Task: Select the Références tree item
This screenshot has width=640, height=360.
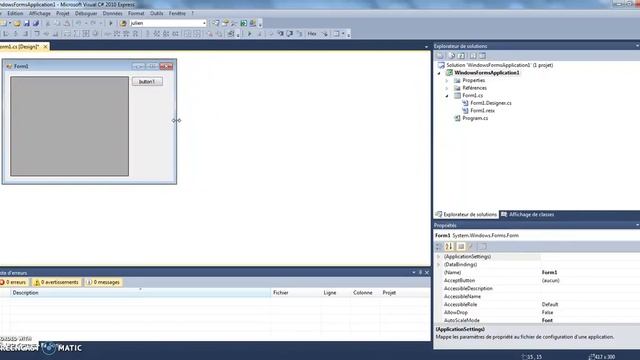Action: 474,88
